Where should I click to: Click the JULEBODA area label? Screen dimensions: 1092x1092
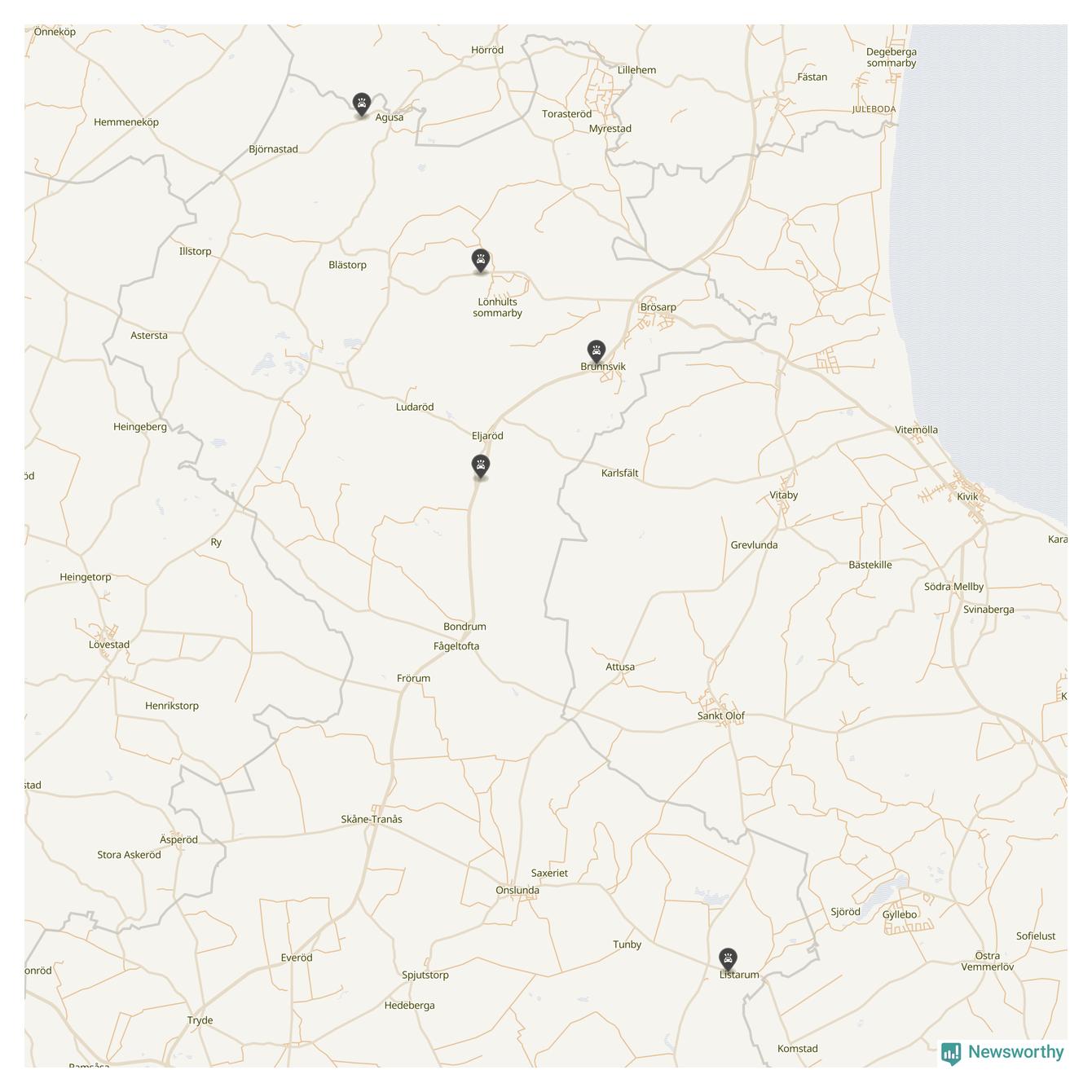[874, 109]
